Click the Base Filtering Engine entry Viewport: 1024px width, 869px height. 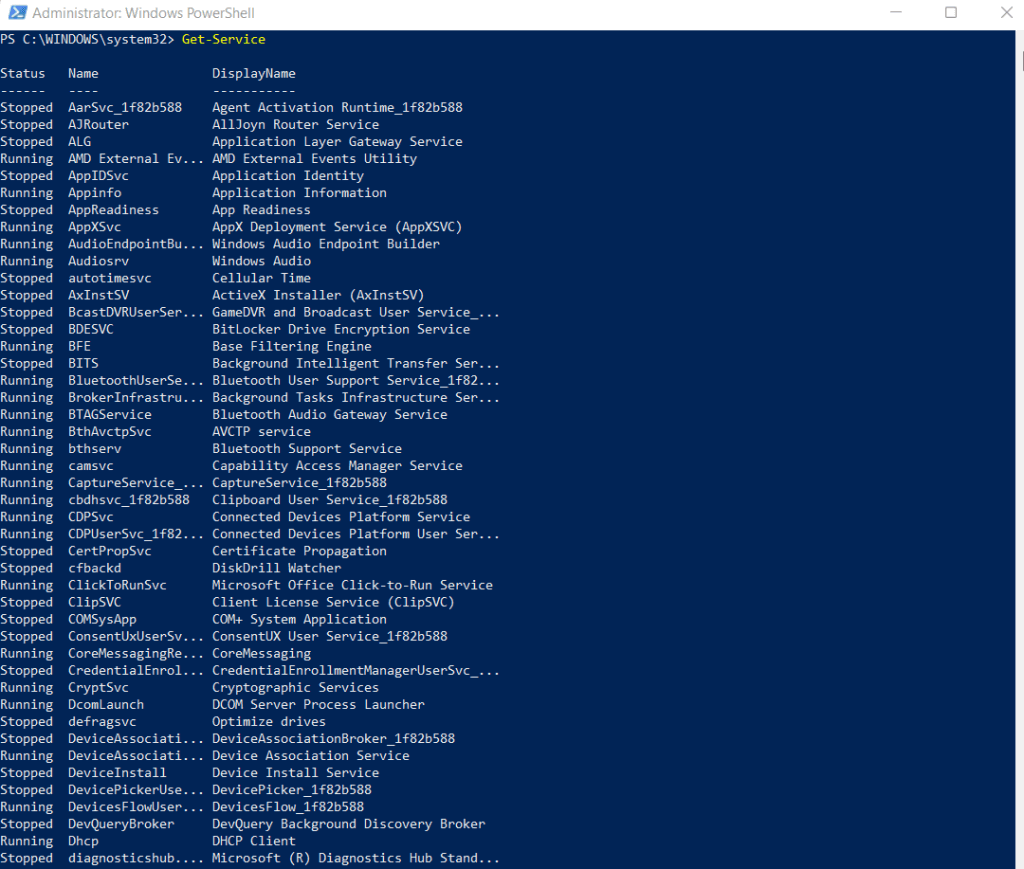click(291, 346)
